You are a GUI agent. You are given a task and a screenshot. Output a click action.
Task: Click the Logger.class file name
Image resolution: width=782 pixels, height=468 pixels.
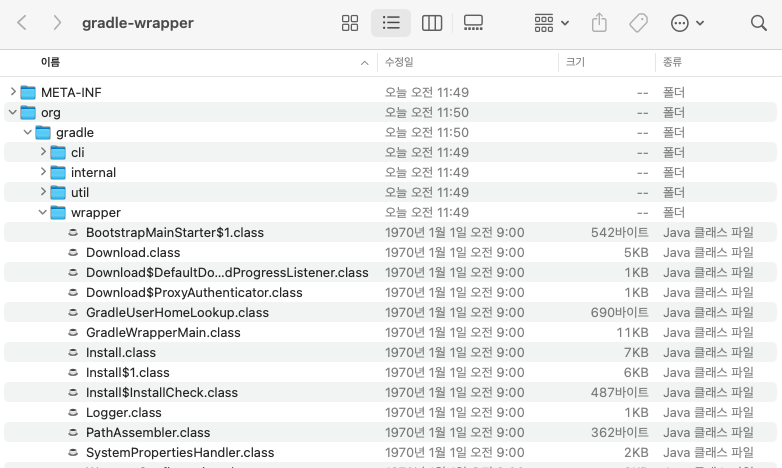[124, 412]
